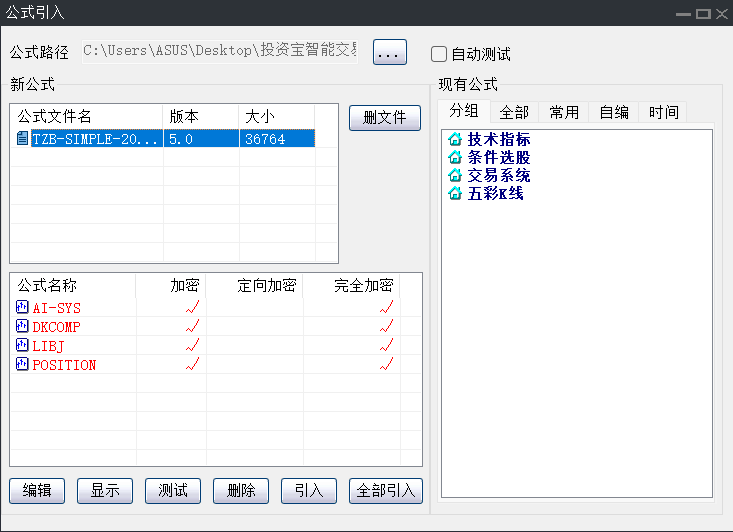Click the POSITION formula icon
733x532 pixels.
coord(22,365)
